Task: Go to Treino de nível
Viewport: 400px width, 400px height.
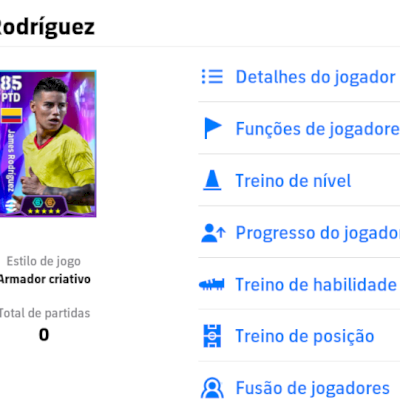Action: pos(293,181)
